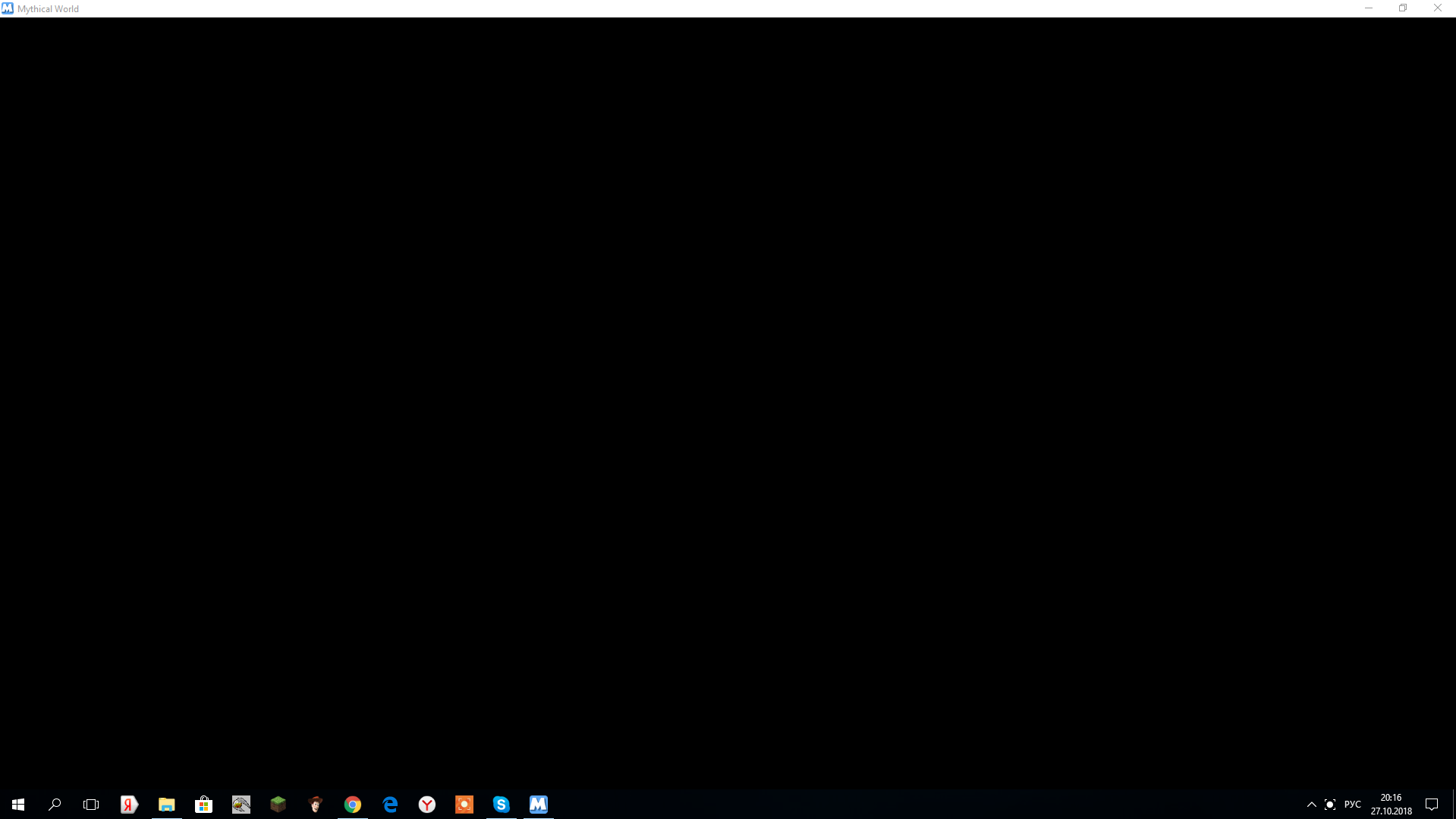Switch the РУС input language

(x=1352, y=805)
